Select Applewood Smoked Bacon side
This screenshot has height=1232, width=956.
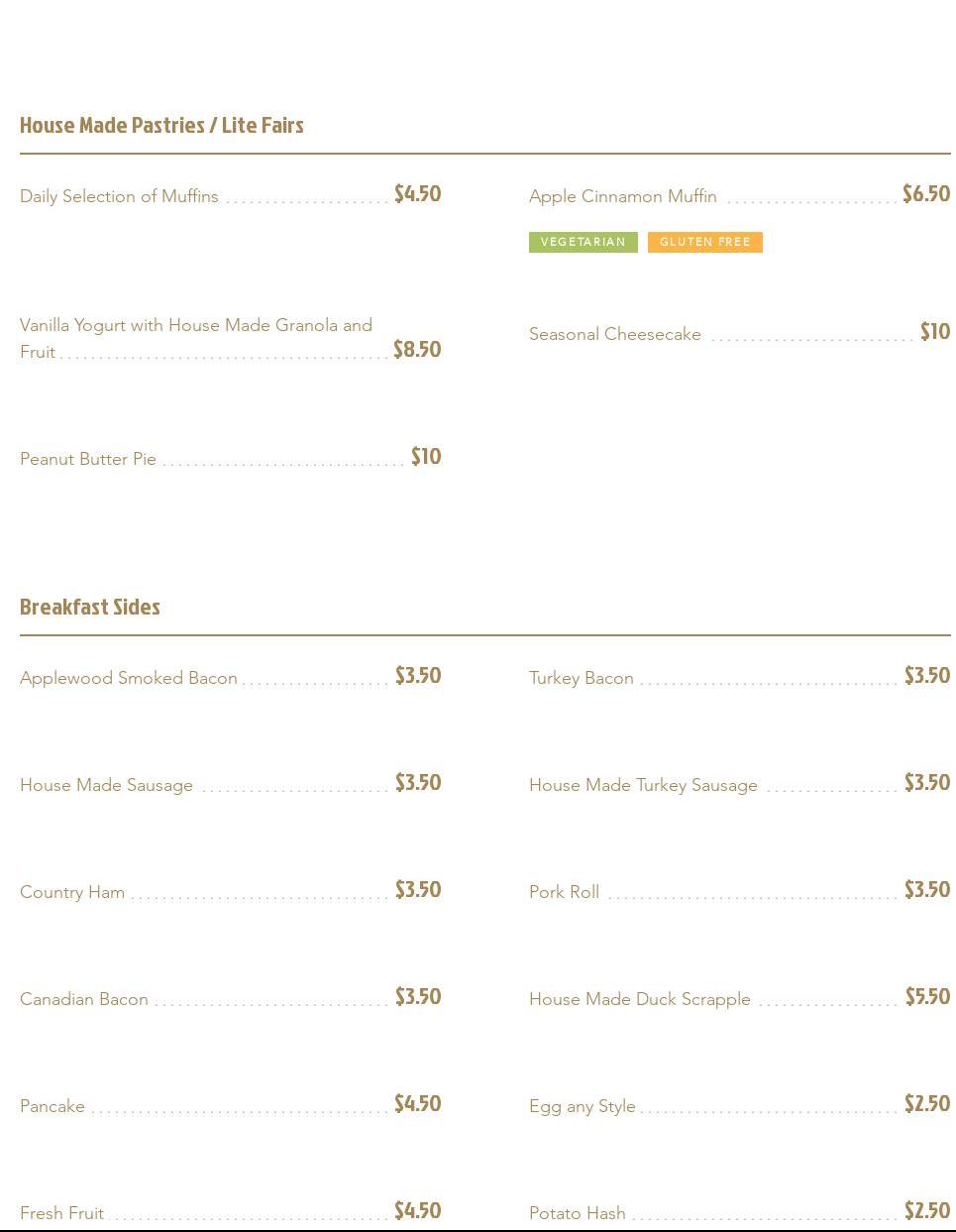click(x=129, y=678)
